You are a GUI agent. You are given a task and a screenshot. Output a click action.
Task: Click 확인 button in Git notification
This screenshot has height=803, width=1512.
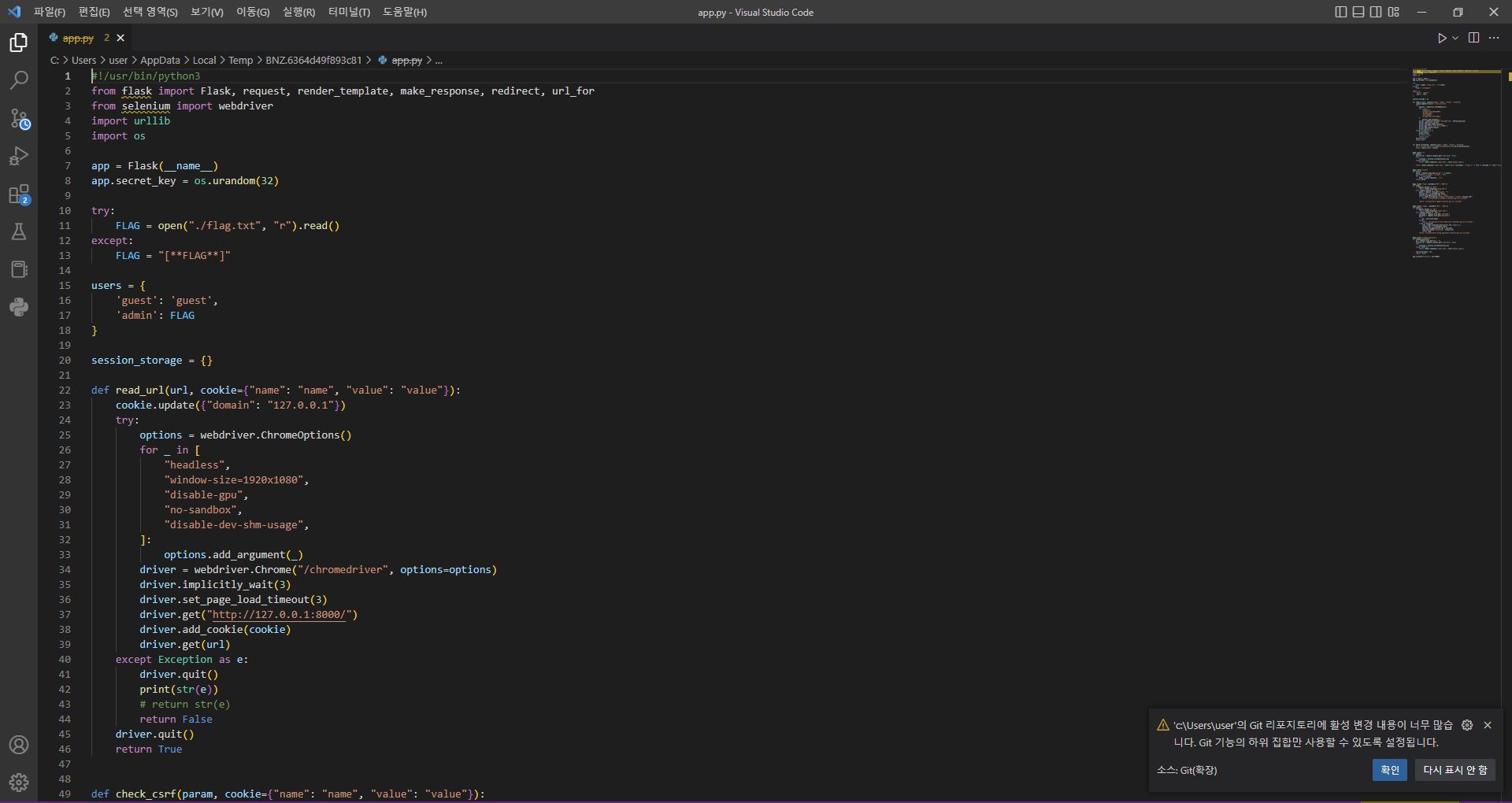click(1389, 770)
